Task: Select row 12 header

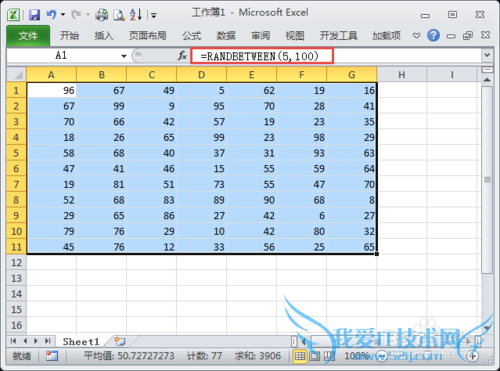Action: [16, 263]
